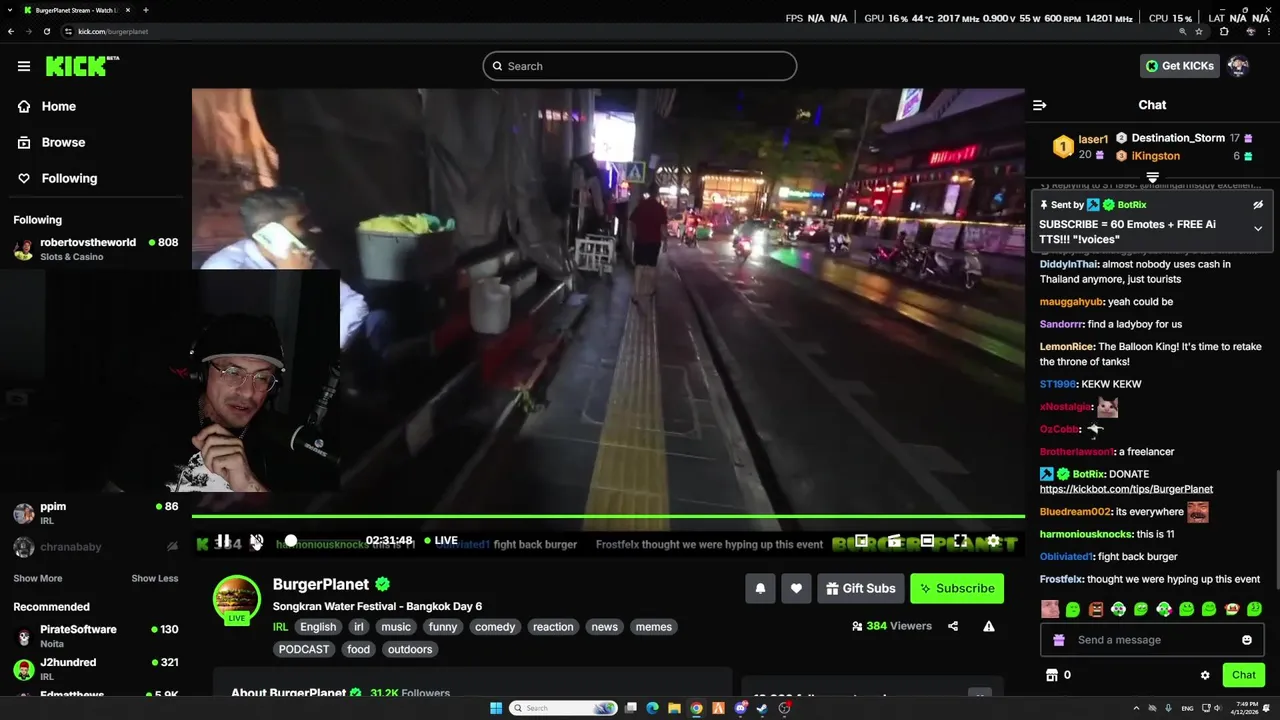Hide the pinned BotRix message
1280x720 pixels.
pyautogui.click(x=1258, y=205)
